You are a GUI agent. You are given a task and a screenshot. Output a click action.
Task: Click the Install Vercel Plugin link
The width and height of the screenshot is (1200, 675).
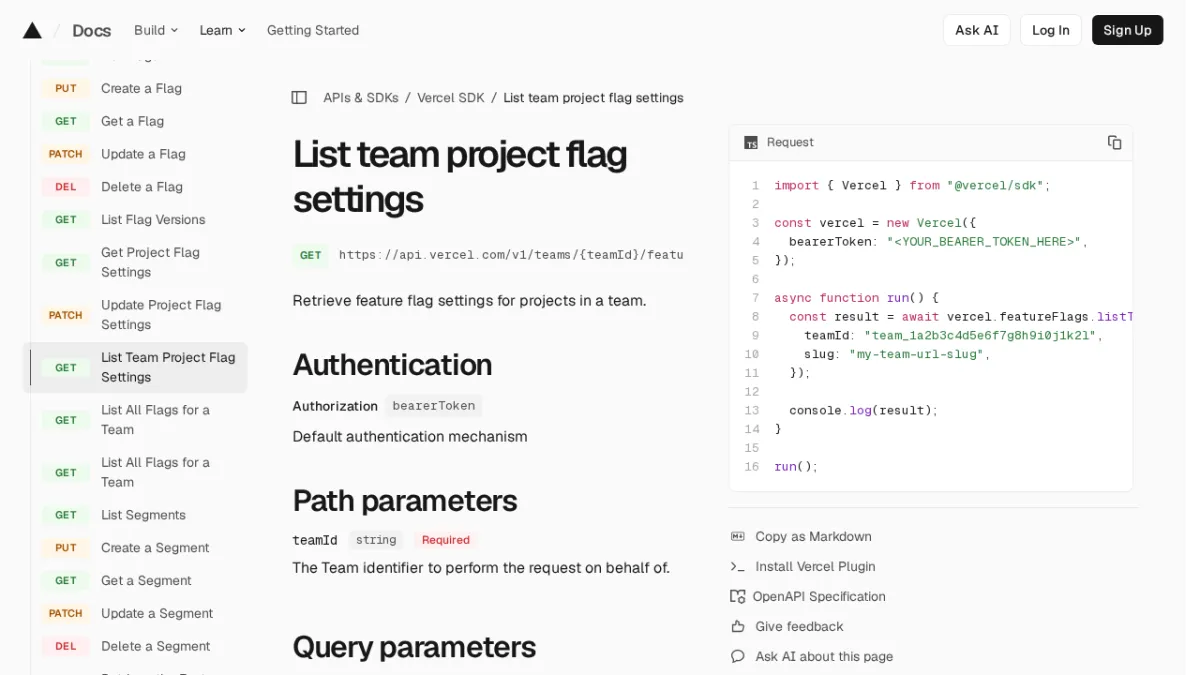815,566
